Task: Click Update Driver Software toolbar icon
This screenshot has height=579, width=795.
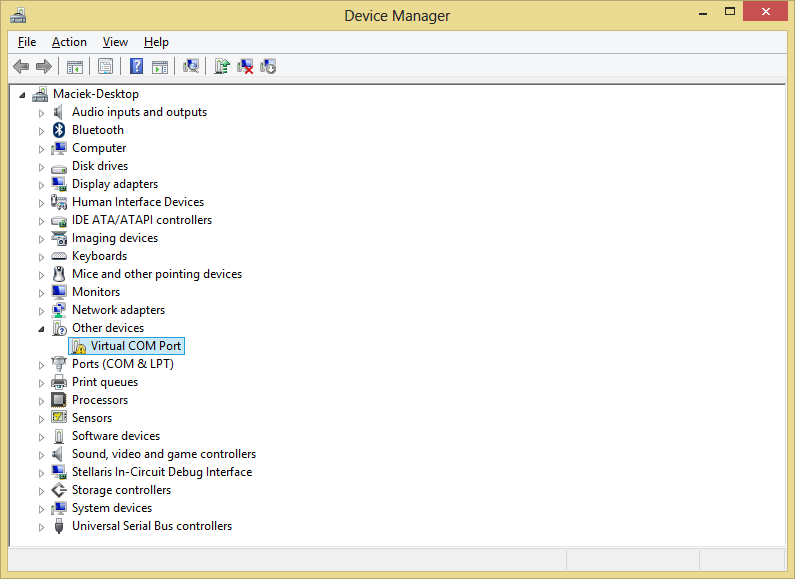Action: pos(221,66)
